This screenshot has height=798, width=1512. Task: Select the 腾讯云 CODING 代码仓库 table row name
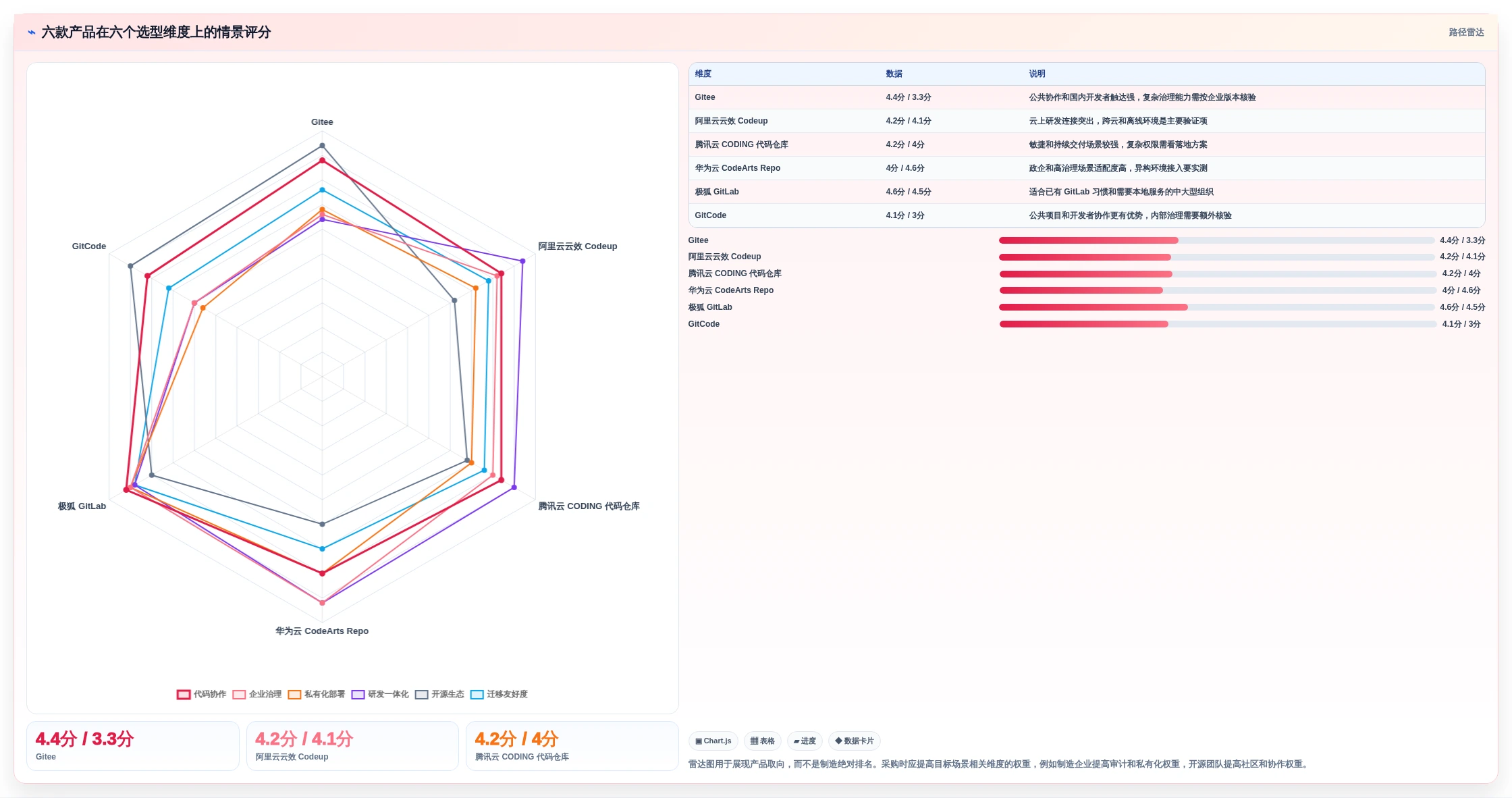[741, 144]
